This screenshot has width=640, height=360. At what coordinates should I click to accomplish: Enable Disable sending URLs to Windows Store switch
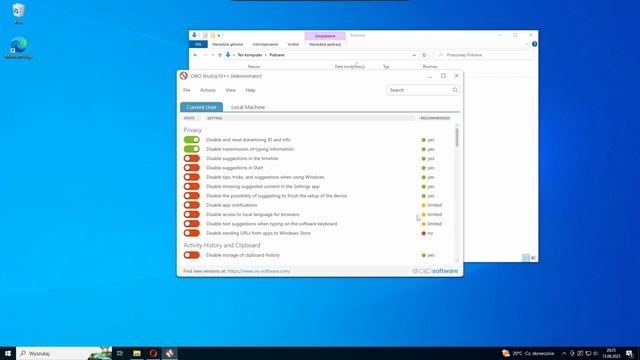click(191, 233)
